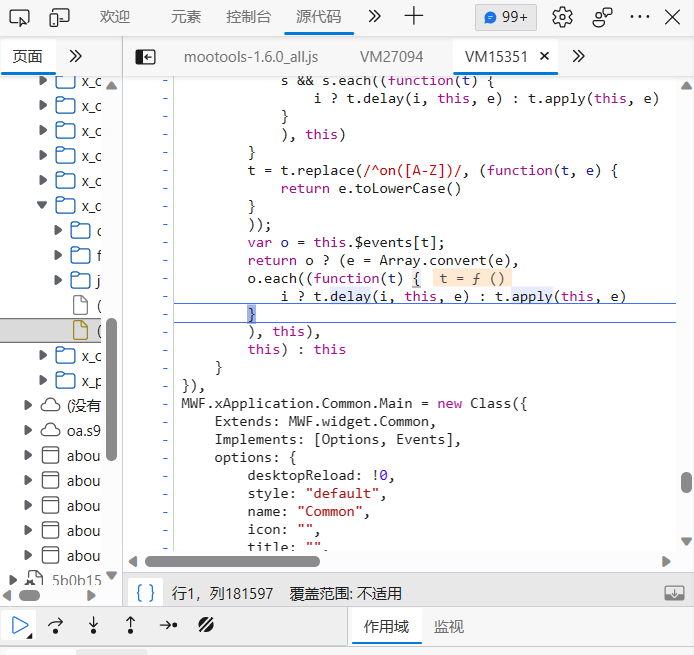
Task: Close the VM15351 file tab
Action: [x=545, y=57]
